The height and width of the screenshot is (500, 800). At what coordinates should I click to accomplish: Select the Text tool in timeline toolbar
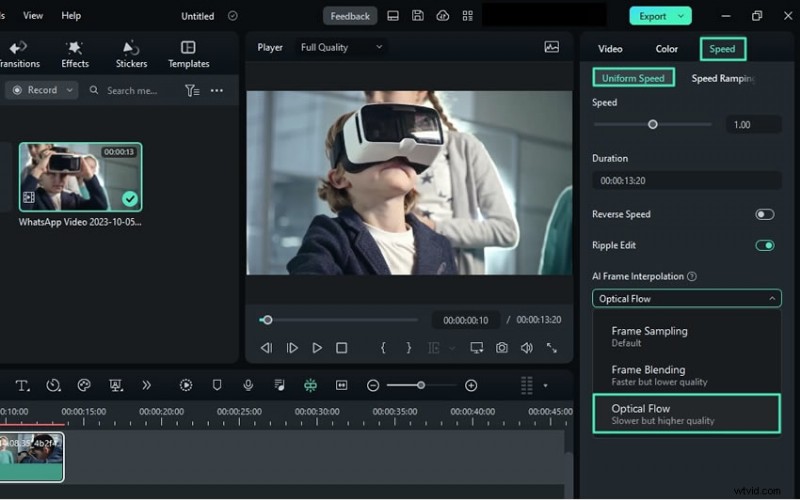click(x=22, y=385)
